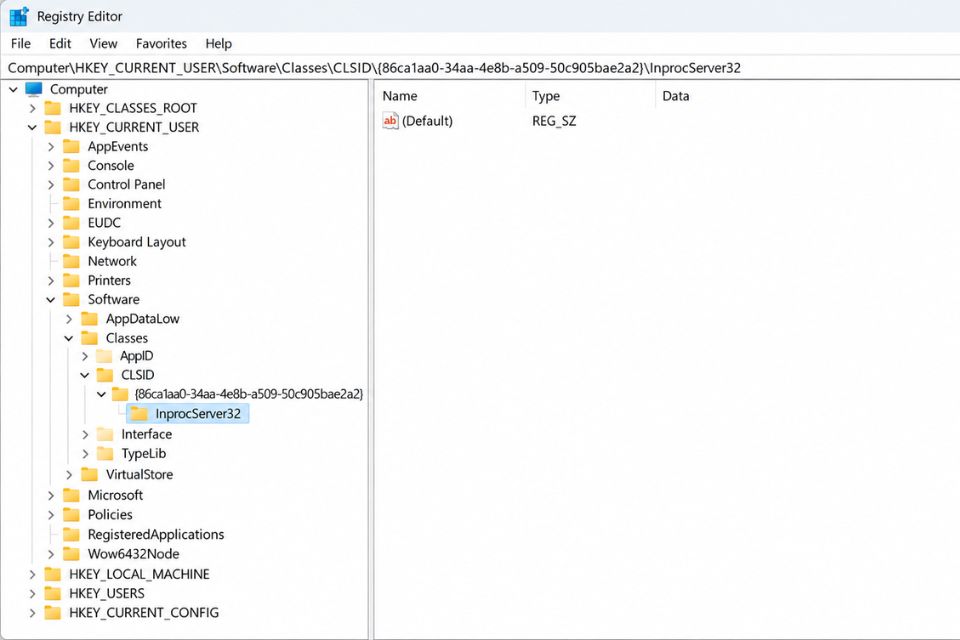Expand the TypeLib key chevron

click(x=85, y=454)
